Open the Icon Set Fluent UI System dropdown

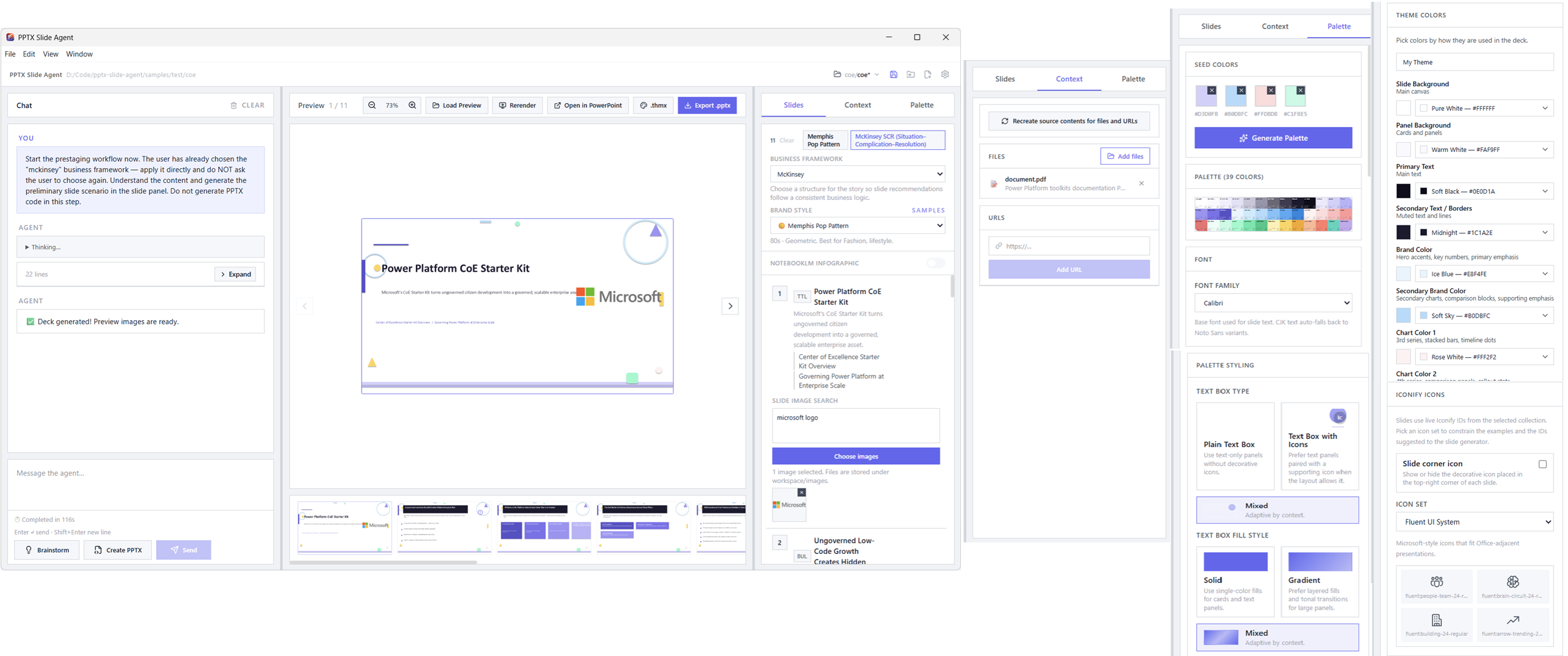tap(1474, 522)
